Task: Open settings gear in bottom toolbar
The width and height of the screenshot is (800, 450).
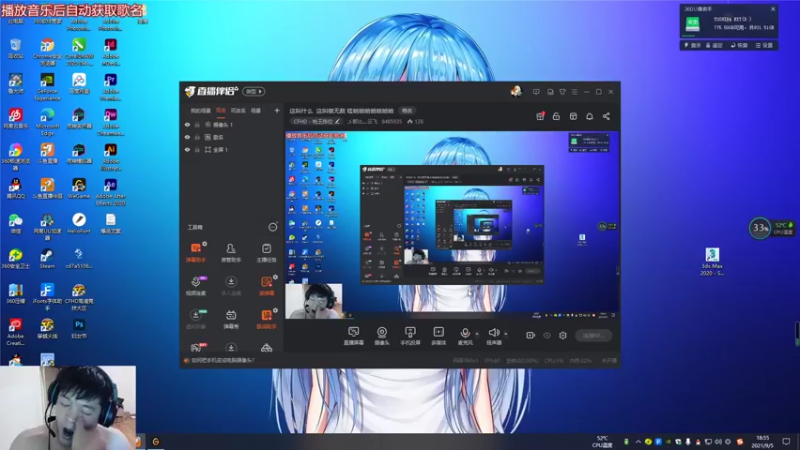Action: tap(563, 335)
